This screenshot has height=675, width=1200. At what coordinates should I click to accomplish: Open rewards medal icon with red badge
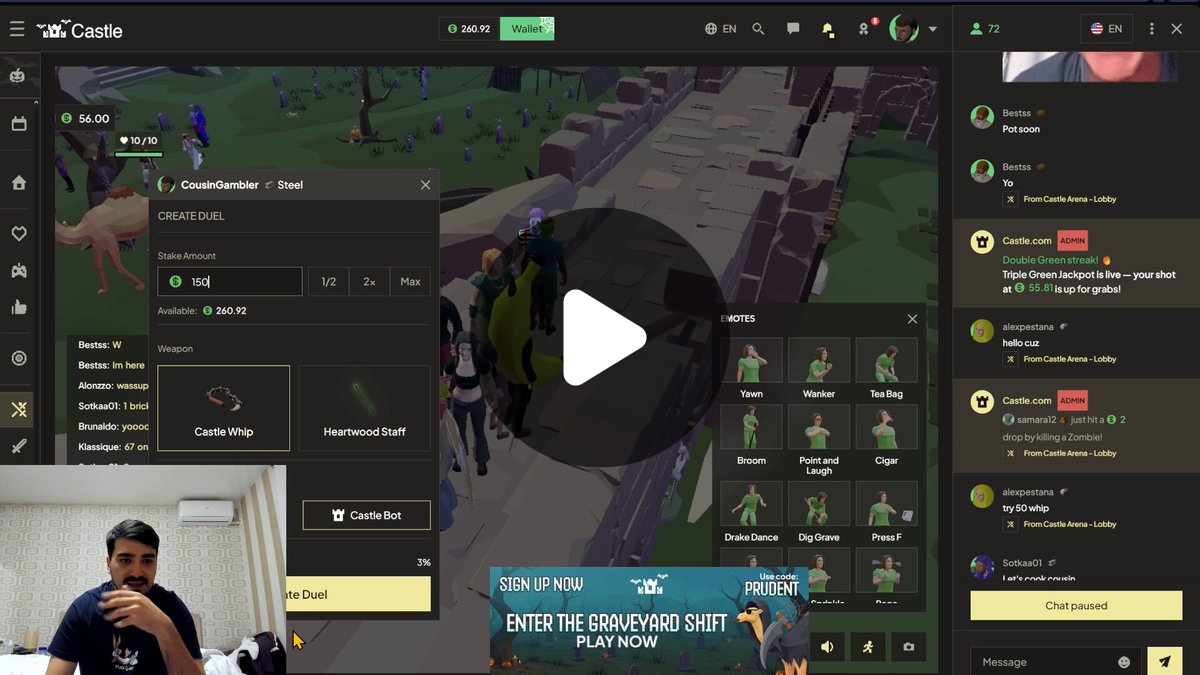tap(864, 29)
